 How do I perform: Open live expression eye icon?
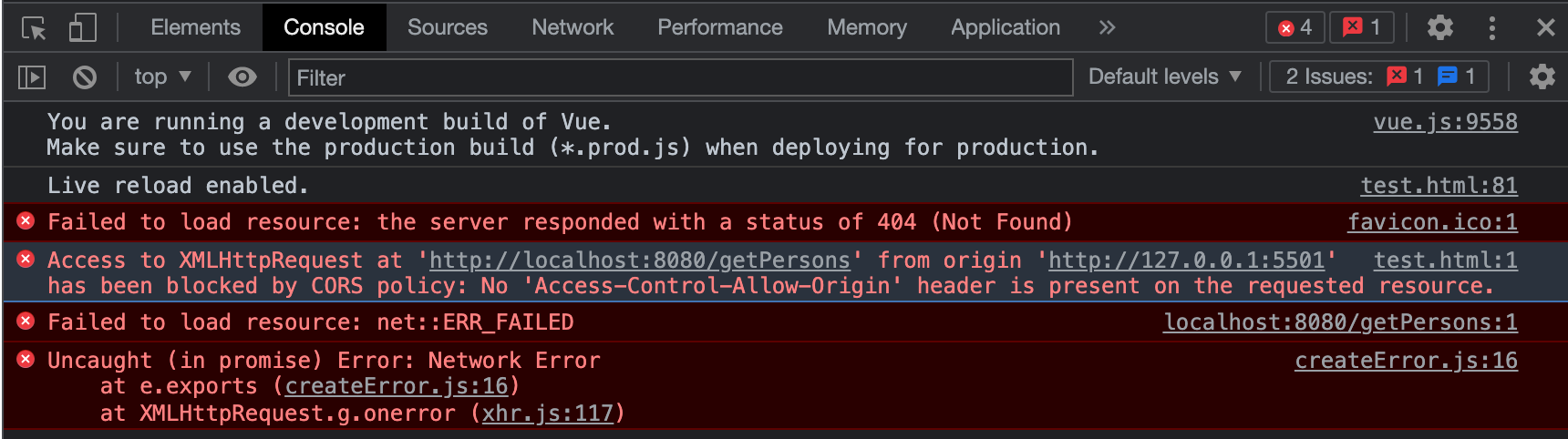tap(242, 77)
